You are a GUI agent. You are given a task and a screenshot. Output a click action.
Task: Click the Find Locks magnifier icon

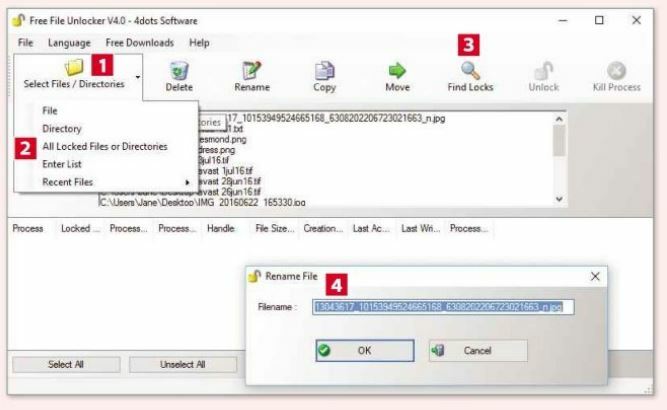coord(470,71)
